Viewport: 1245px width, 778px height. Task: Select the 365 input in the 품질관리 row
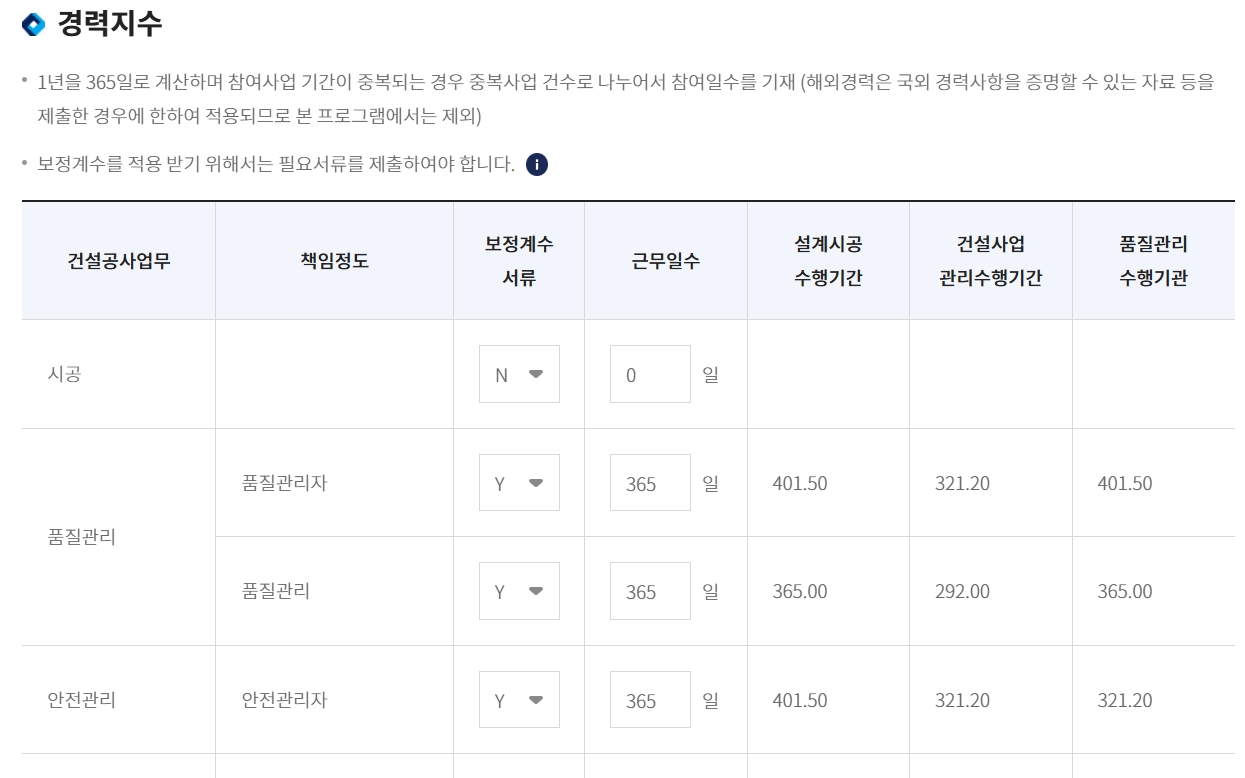(x=650, y=591)
